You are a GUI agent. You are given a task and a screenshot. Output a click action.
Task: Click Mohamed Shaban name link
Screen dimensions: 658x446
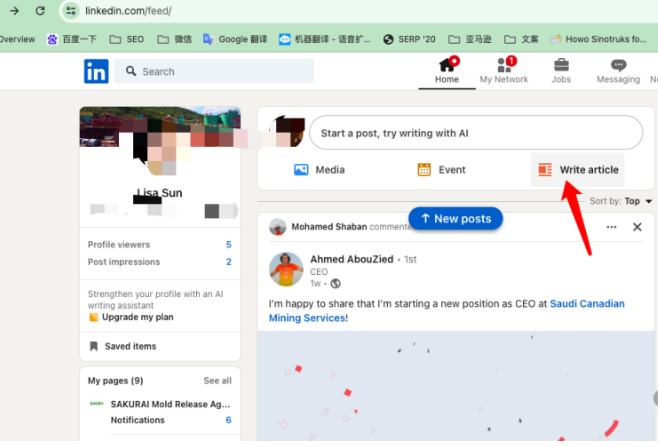click(329, 227)
